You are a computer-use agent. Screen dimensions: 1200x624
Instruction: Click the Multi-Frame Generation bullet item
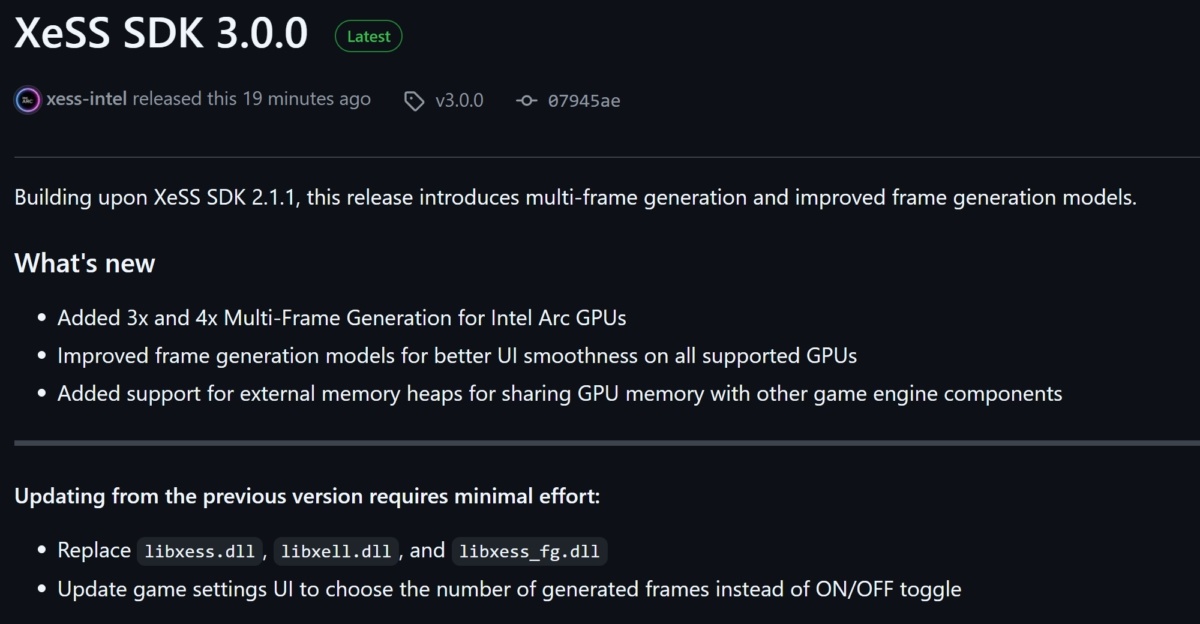click(342, 318)
